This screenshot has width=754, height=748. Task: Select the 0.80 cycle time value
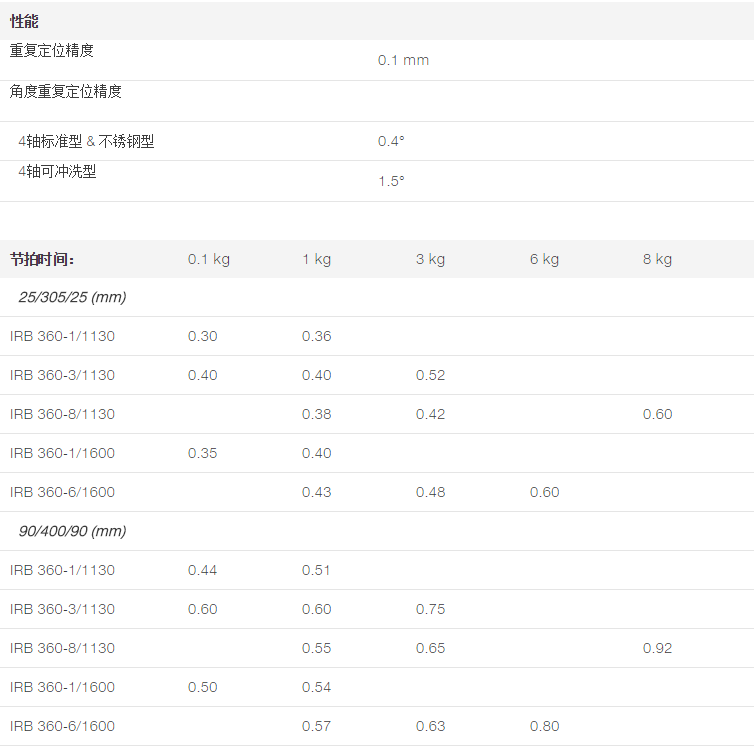(x=544, y=726)
